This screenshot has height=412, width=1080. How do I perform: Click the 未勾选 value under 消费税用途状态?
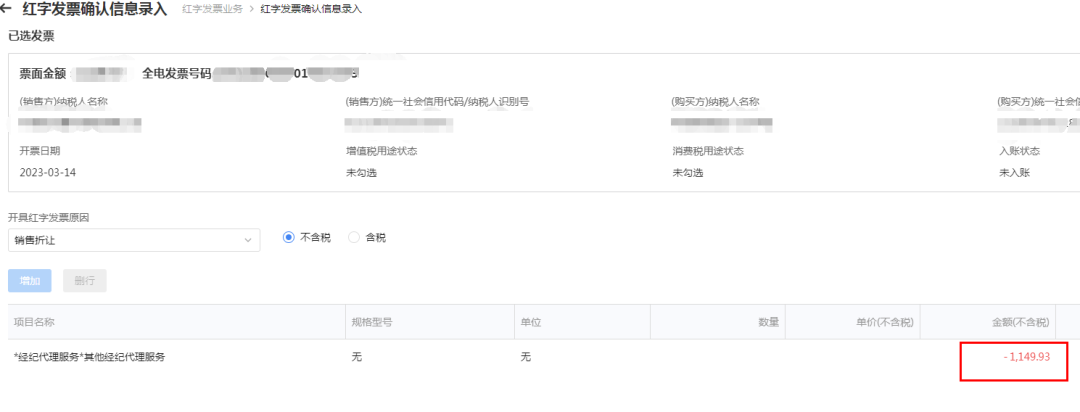coord(687,173)
